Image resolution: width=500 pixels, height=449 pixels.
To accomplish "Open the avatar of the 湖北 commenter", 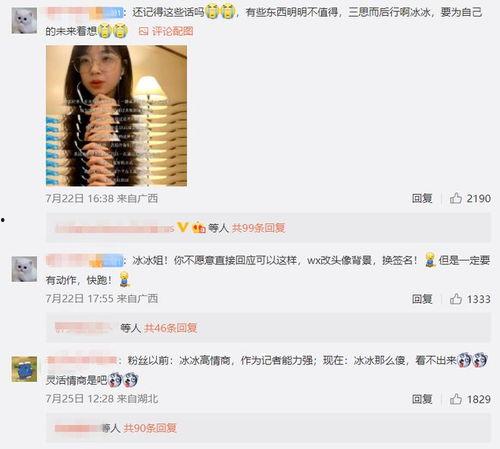I will [24, 369].
